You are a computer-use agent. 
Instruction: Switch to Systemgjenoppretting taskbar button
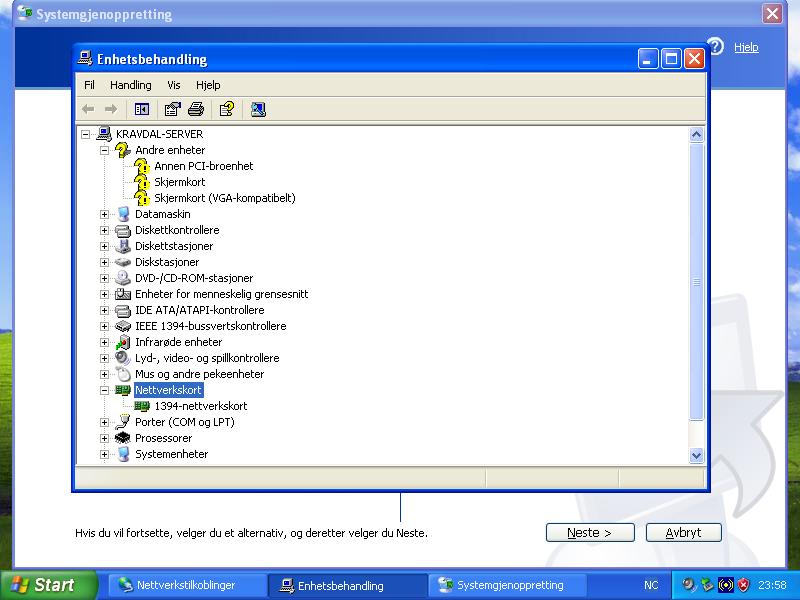[509, 585]
